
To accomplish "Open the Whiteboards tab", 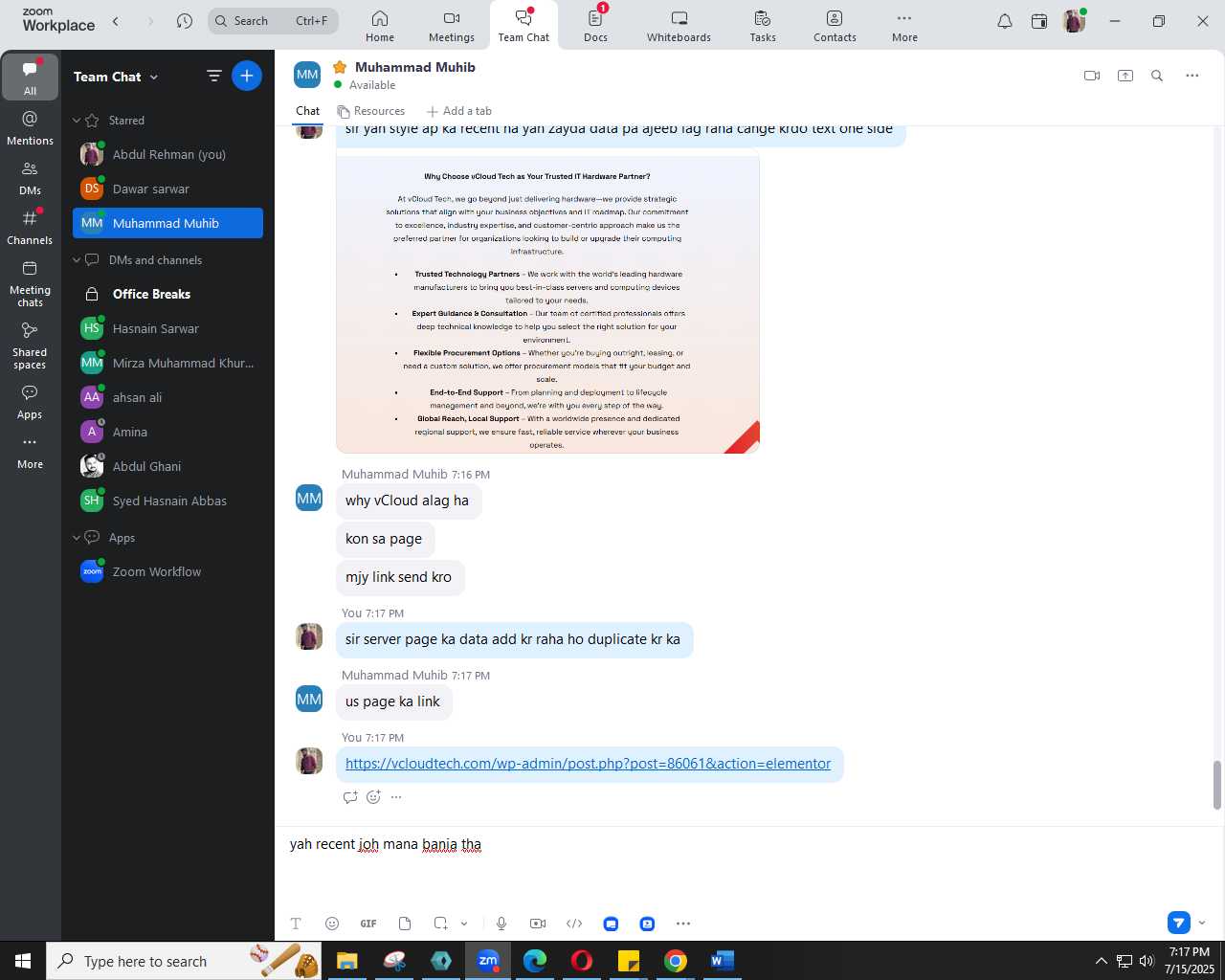I will 679,26.
